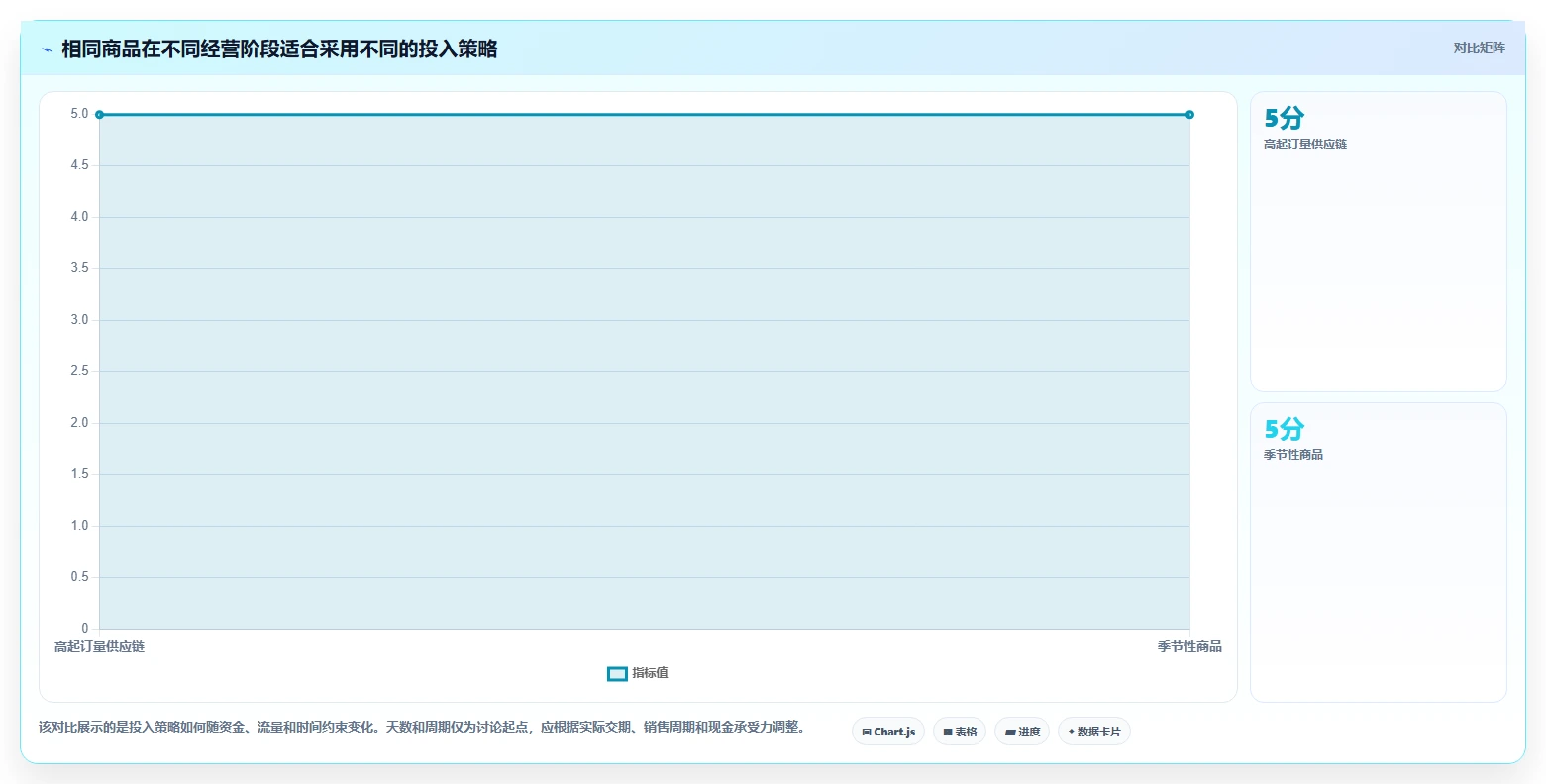Click the lightning icon beside the title
The width and height of the screenshot is (1546, 784).
click(47, 49)
